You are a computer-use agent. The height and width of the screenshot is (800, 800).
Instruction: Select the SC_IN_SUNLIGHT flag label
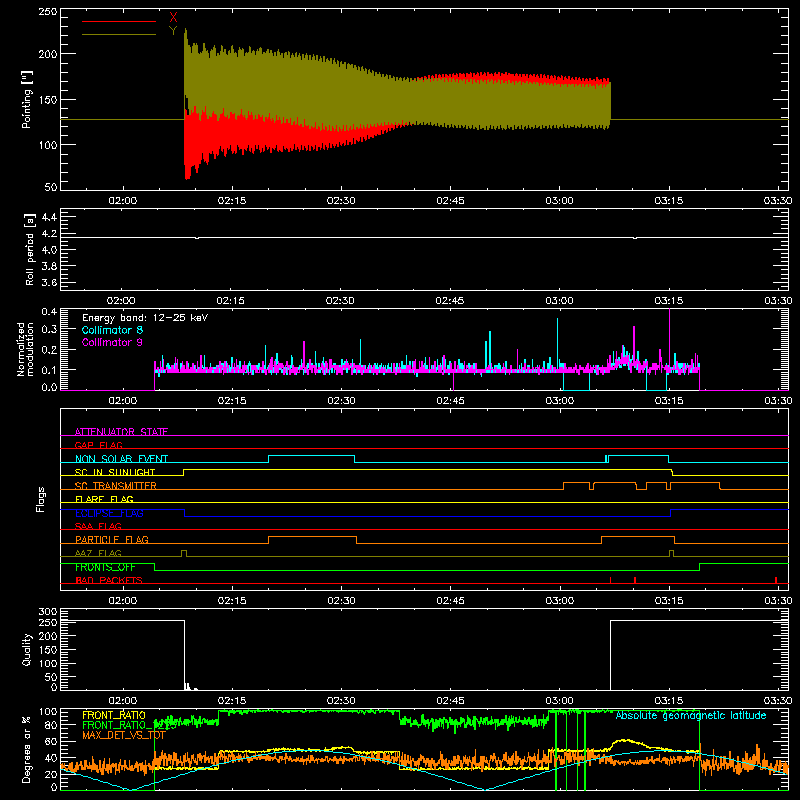click(115, 472)
